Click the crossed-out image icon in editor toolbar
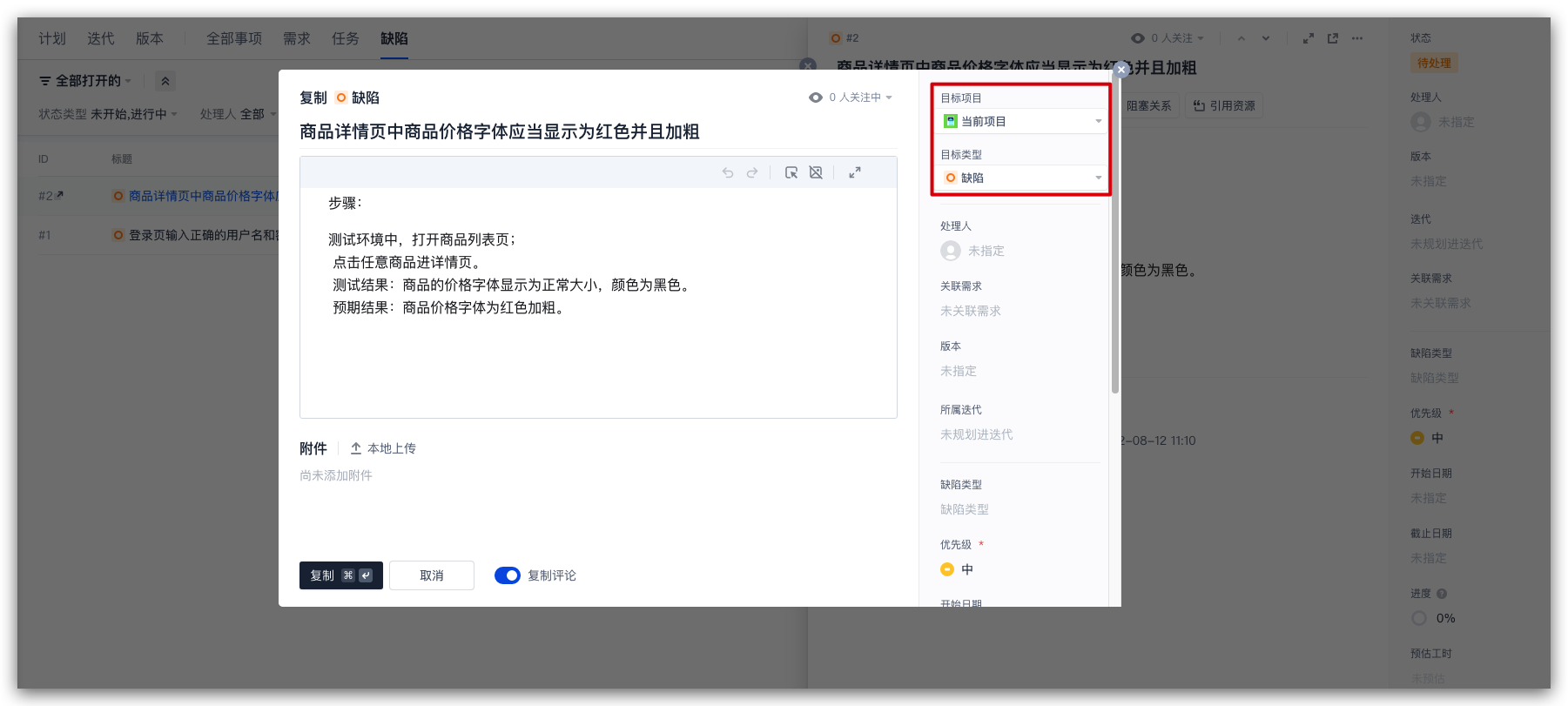1568x706 pixels. (x=816, y=172)
